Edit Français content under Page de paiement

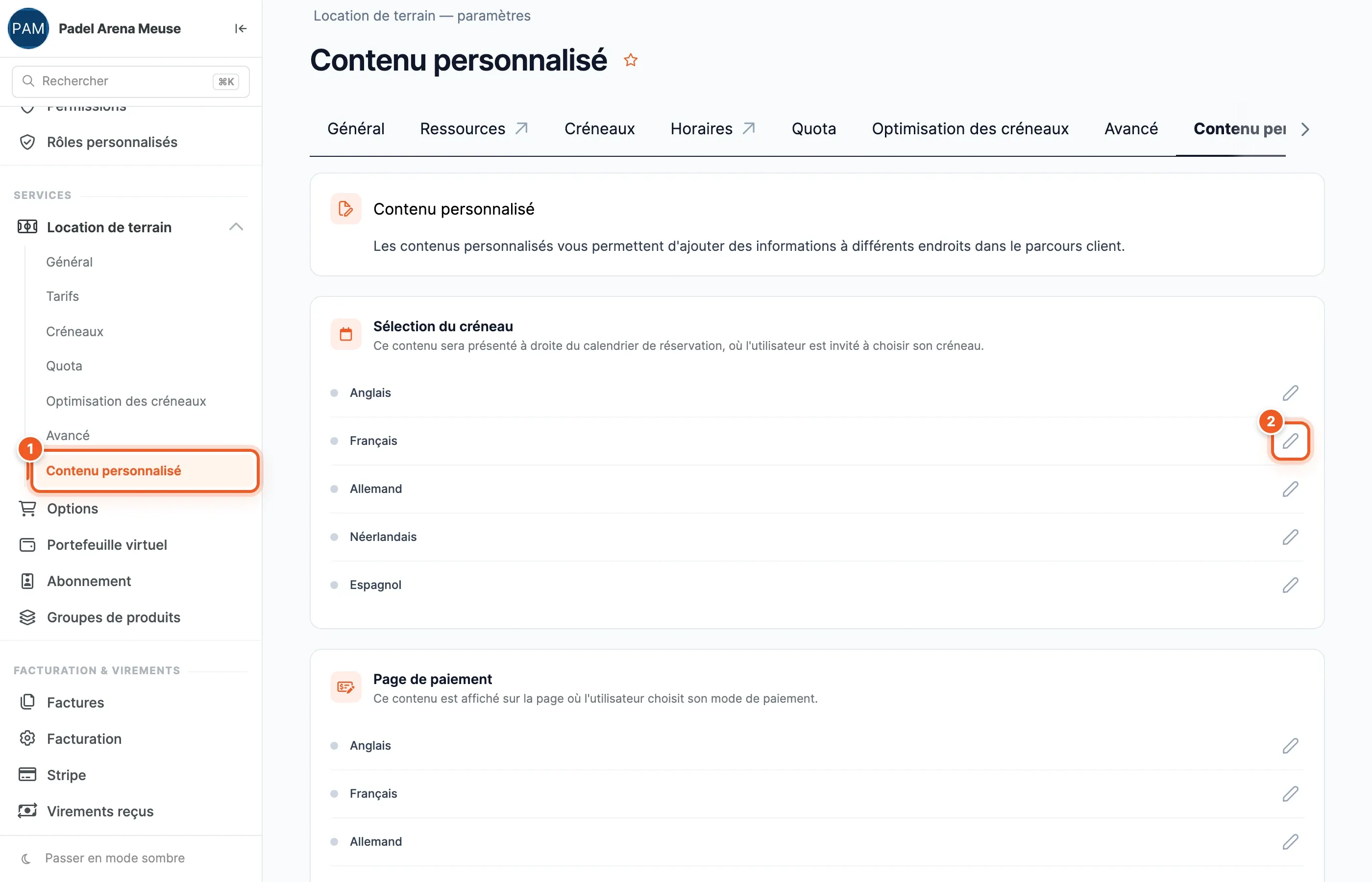(x=1290, y=794)
